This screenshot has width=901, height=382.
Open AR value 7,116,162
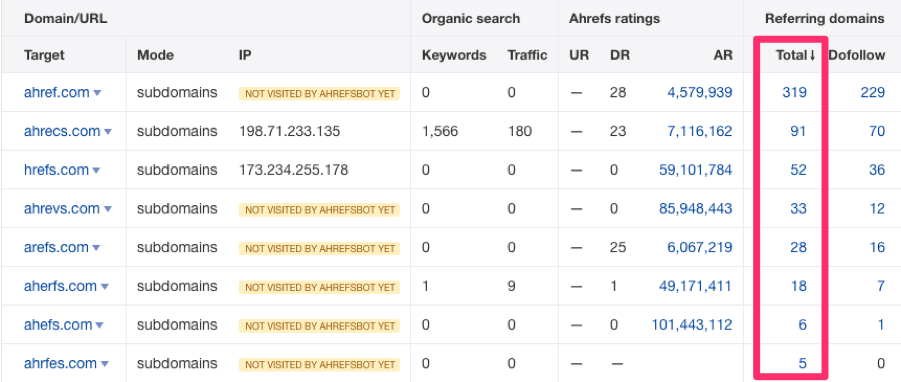[700, 131]
